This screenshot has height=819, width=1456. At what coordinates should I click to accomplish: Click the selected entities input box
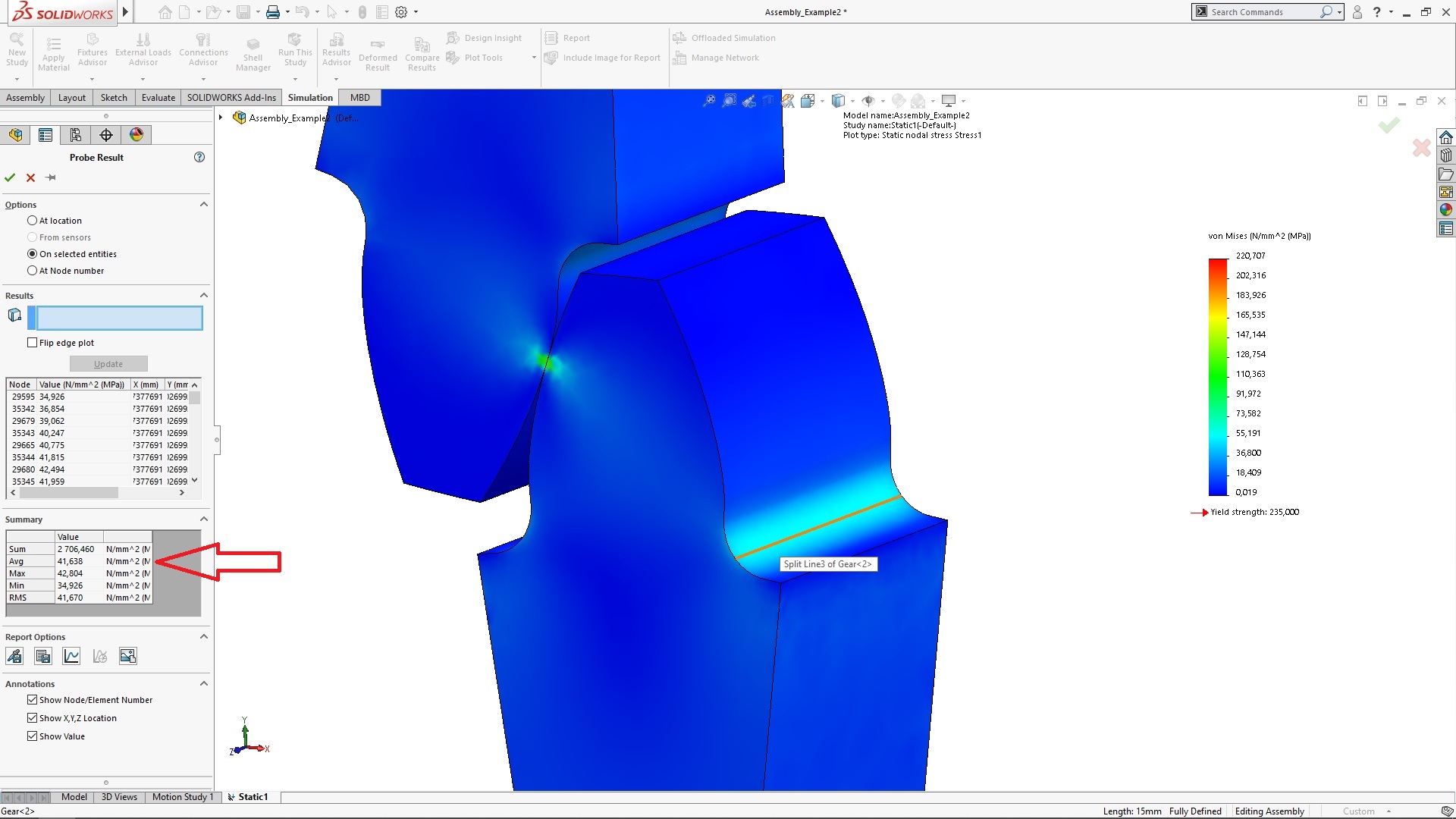(119, 318)
